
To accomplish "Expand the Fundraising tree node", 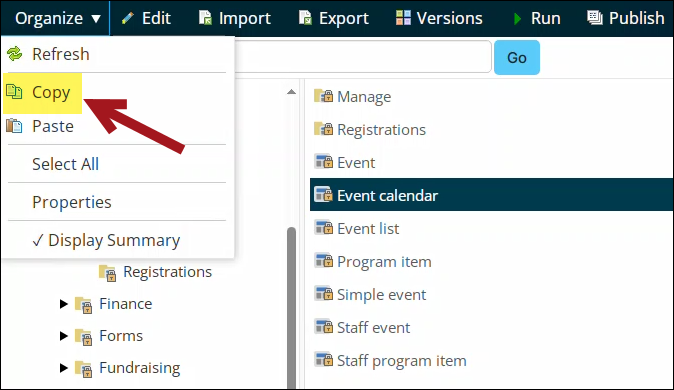I will (x=64, y=368).
